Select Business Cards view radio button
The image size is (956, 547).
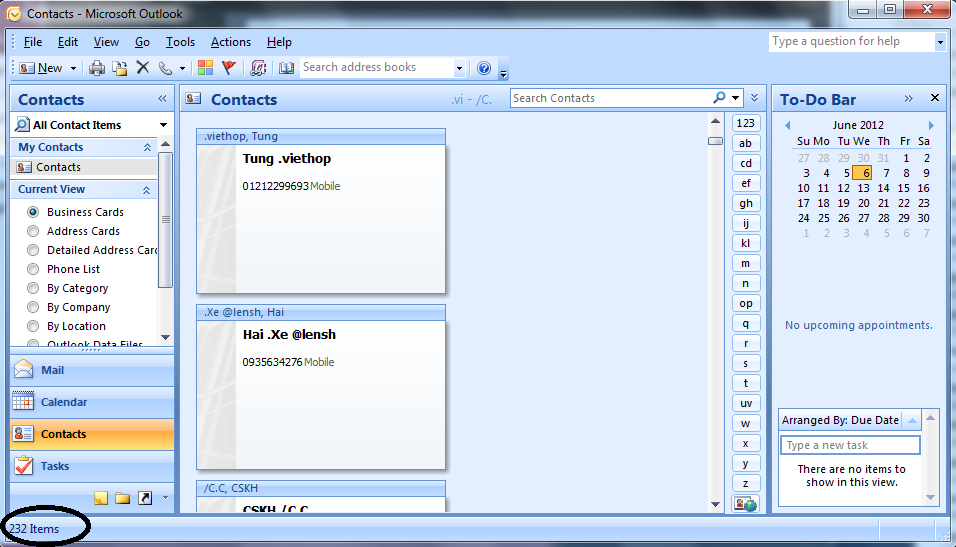(33, 212)
